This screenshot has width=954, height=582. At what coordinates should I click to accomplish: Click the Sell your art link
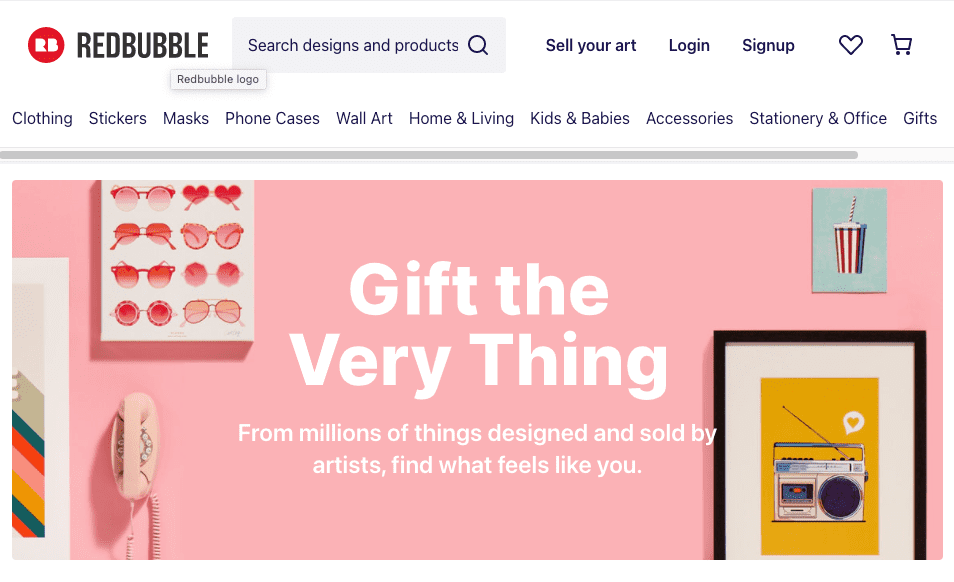click(591, 45)
